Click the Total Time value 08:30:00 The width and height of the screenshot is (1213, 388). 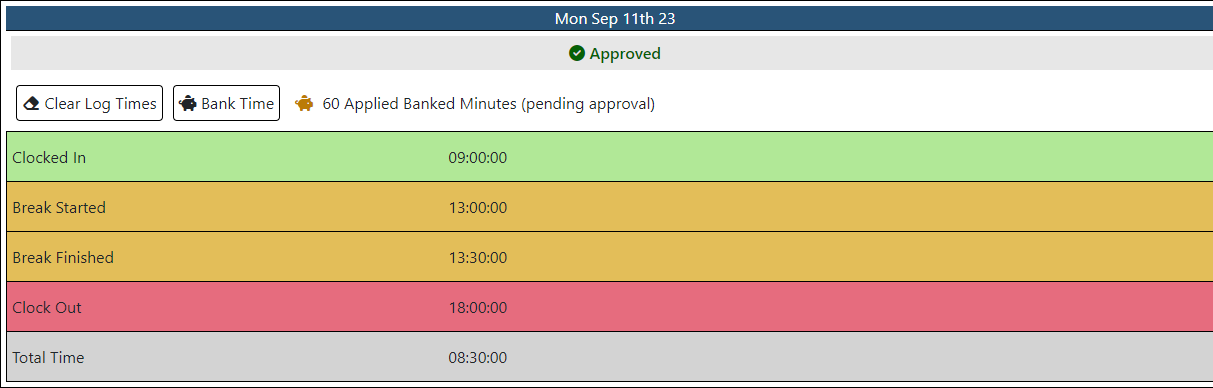(x=478, y=357)
